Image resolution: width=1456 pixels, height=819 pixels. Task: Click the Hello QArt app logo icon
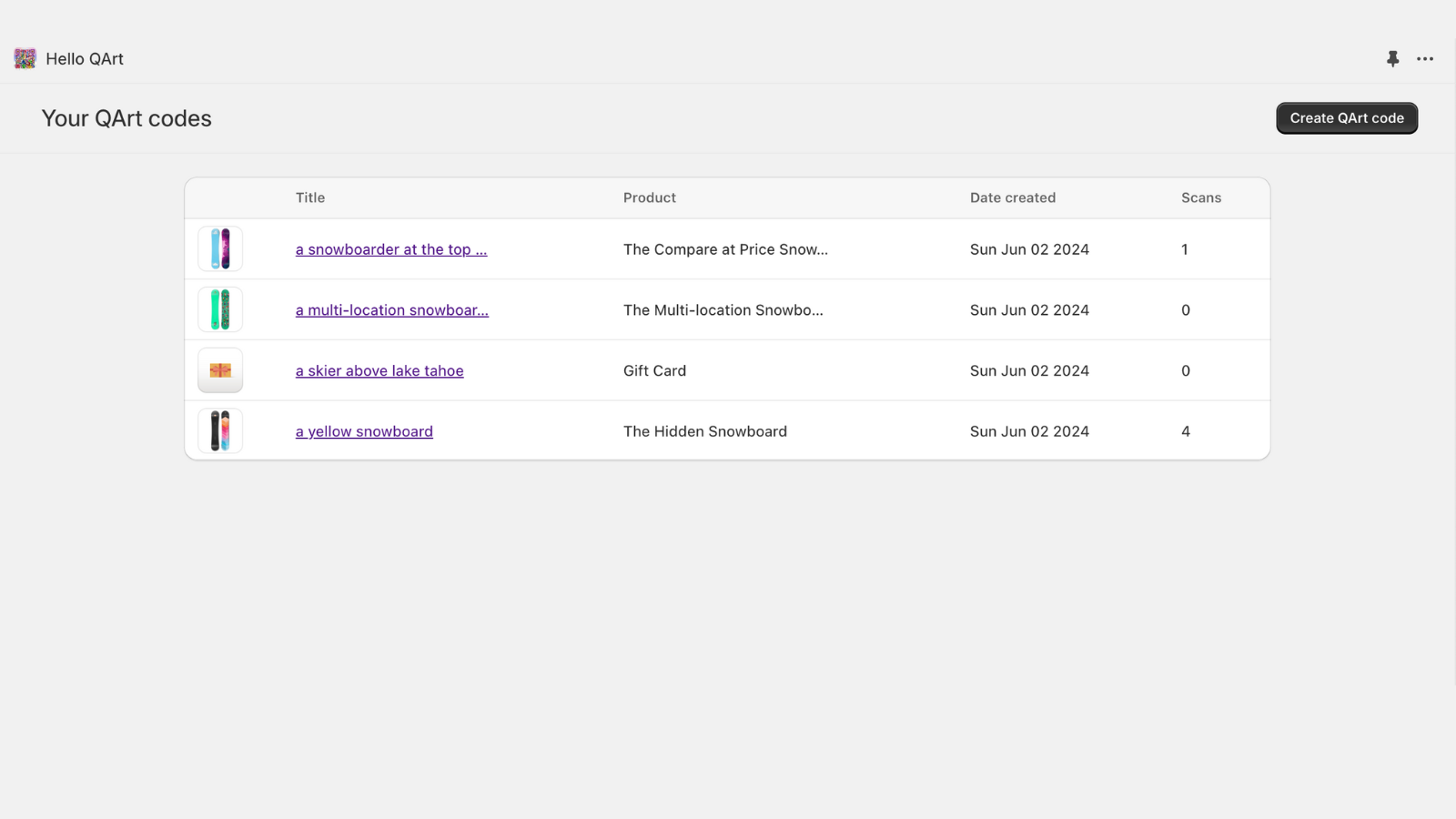(25, 58)
